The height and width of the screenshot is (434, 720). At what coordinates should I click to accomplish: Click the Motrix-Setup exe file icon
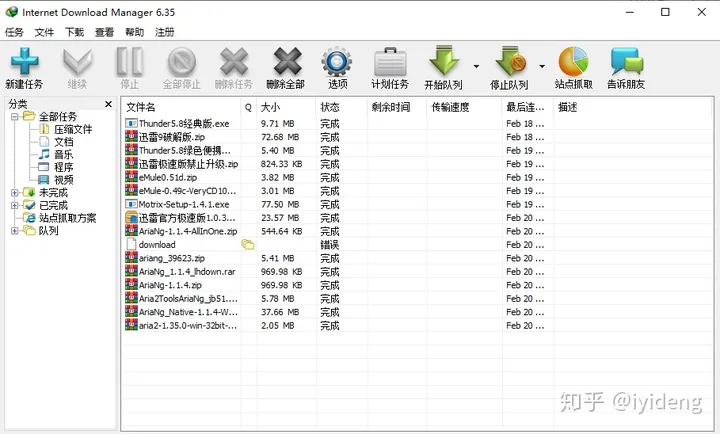[131, 204]
